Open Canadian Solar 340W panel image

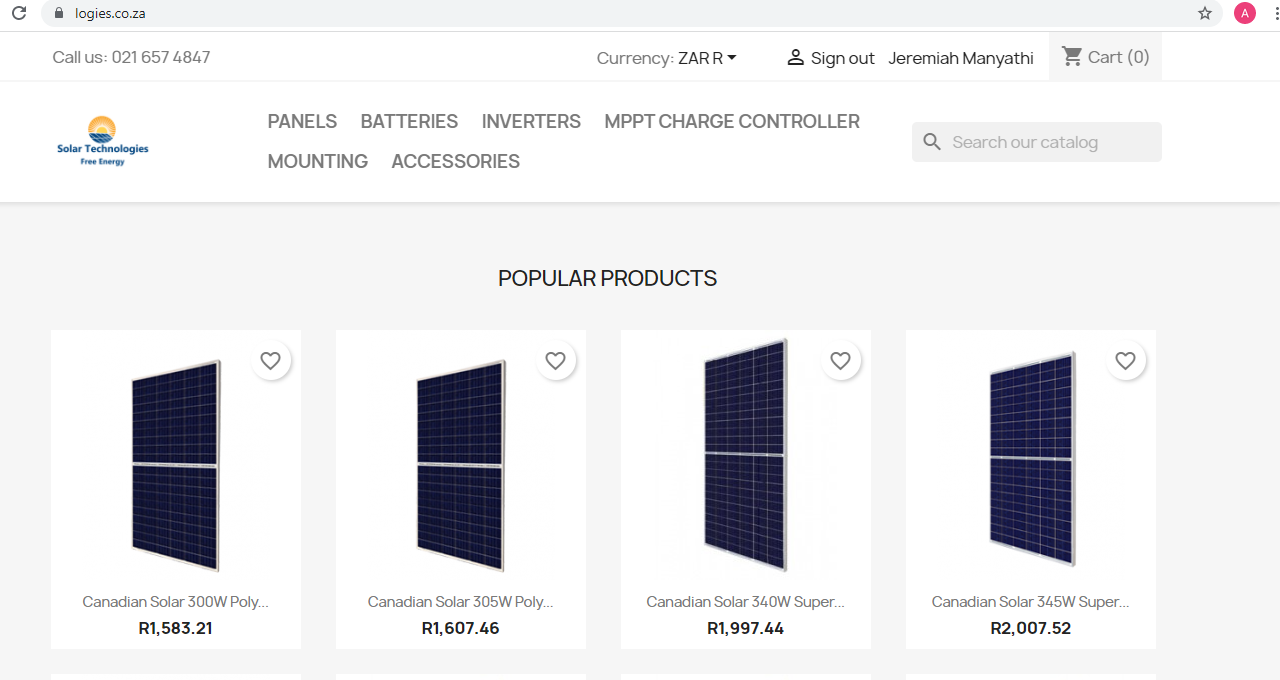[x=745, y=455]
